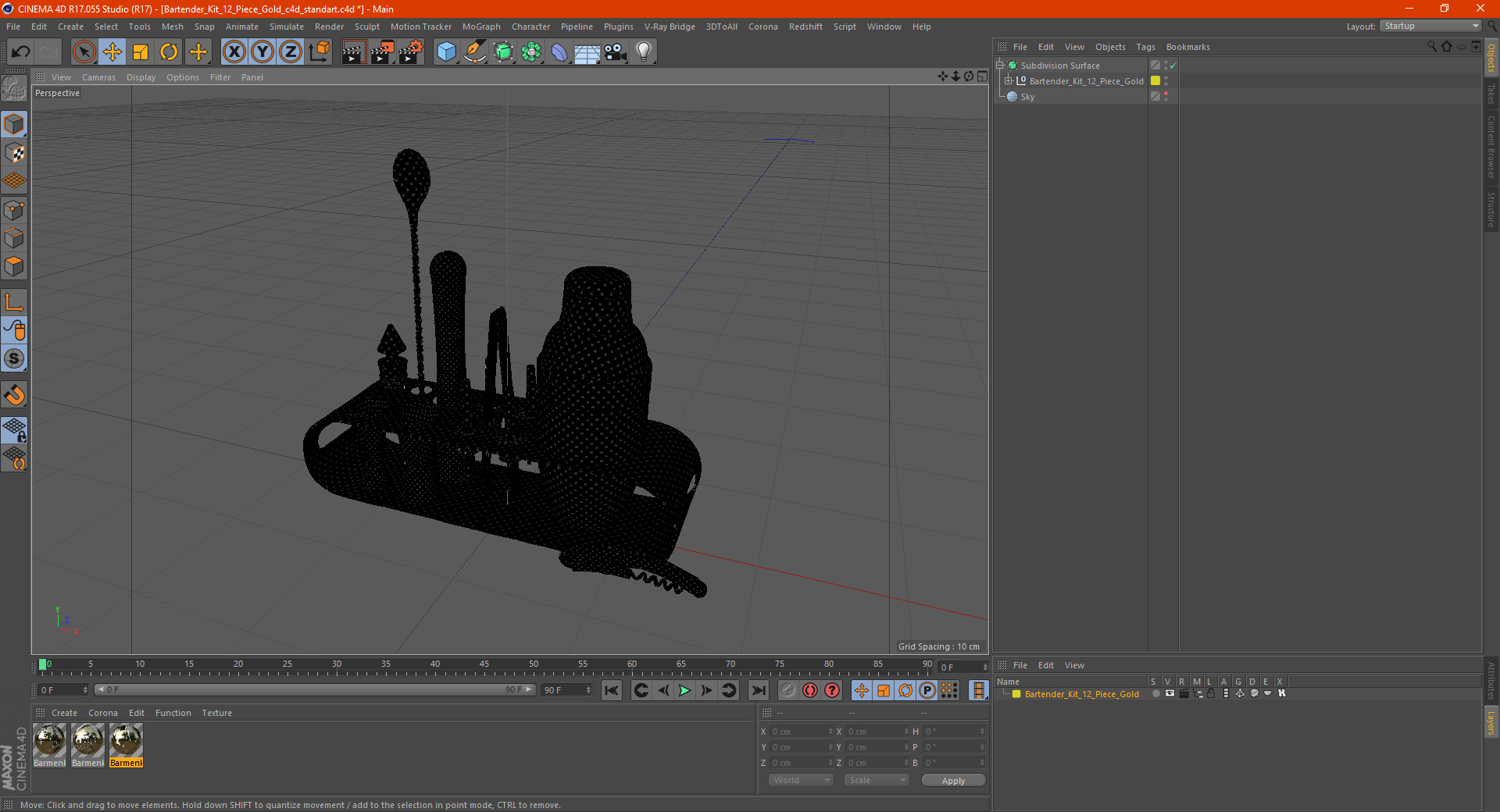Open the MoGraph menu

[481, 27]
